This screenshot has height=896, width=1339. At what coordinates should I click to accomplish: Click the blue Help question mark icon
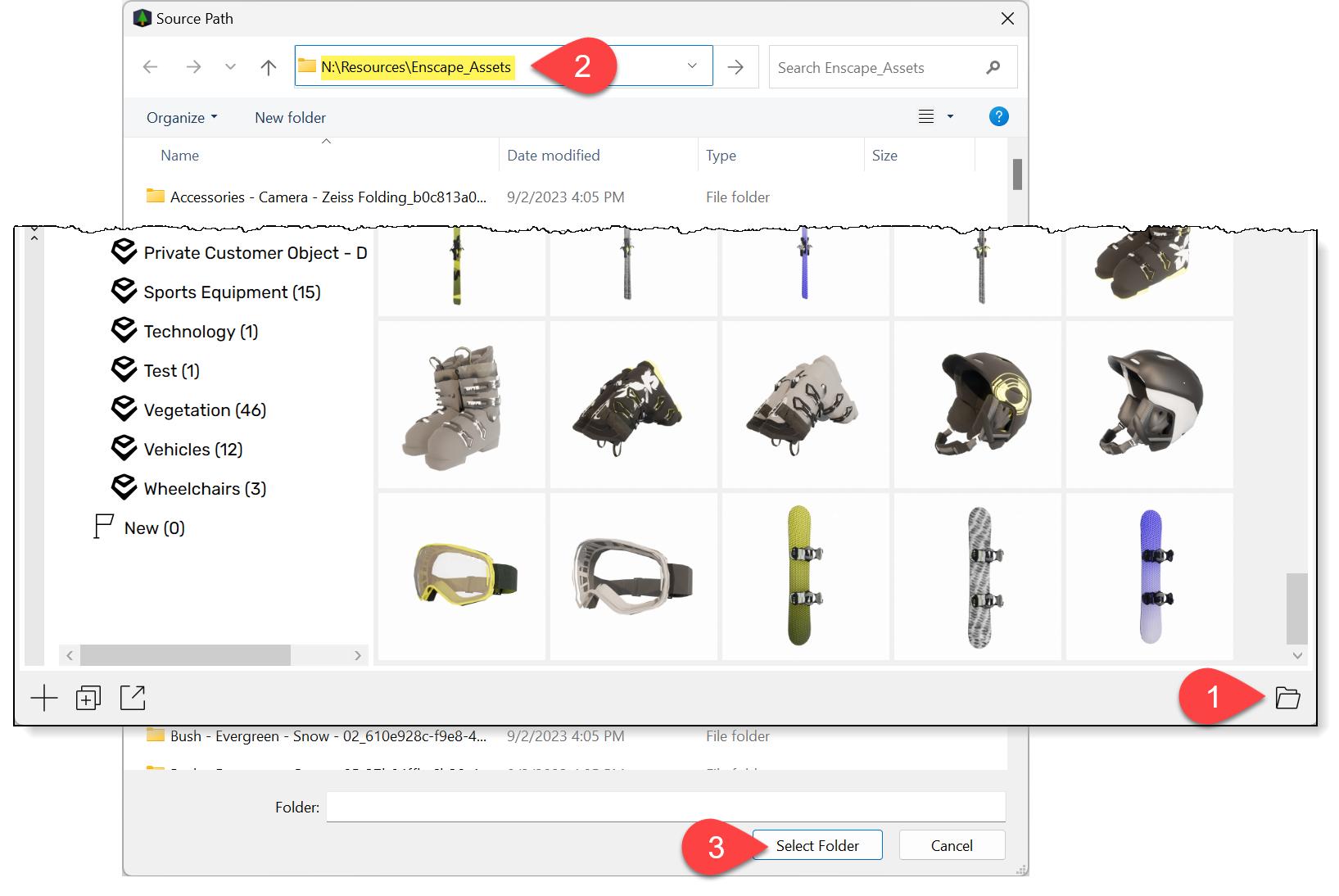(998, 116)
